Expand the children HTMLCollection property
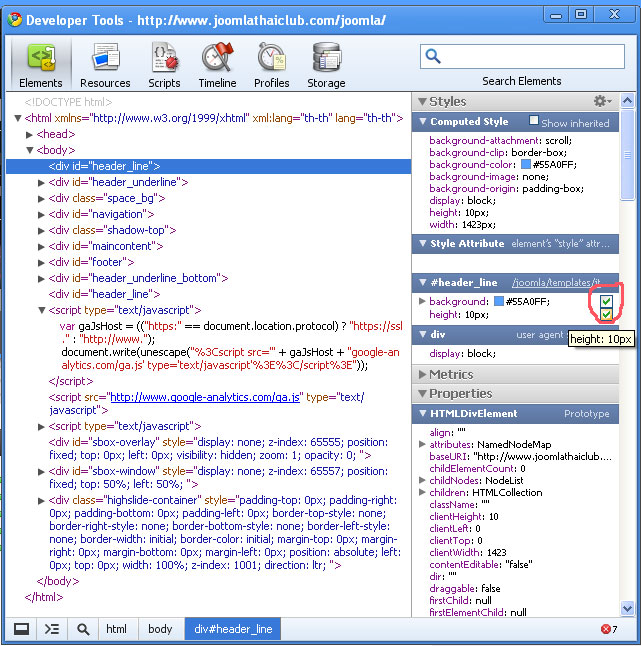The height and width of the screenshot is (646, 641). coord(422,492)
